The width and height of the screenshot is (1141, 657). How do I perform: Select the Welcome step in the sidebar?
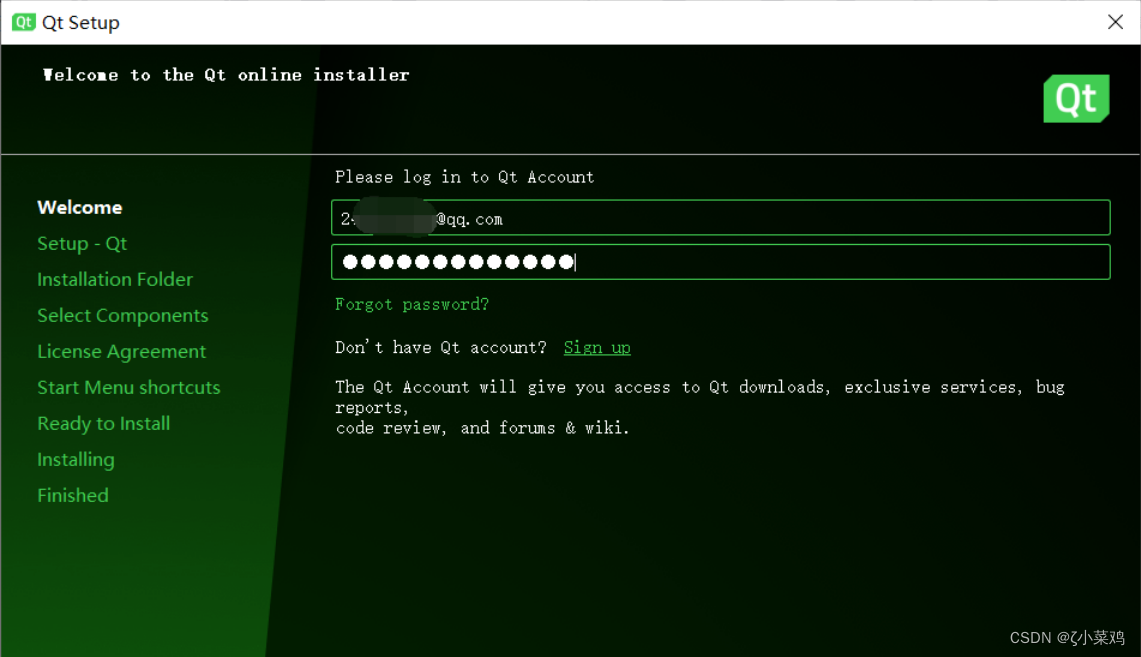(80, 207)
